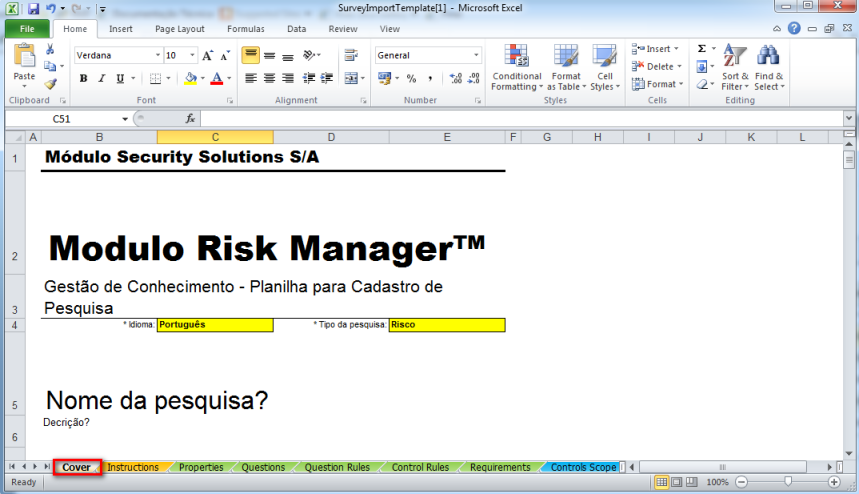
Task: Apply Accounting Number Format icon
Action: (385, 78)
